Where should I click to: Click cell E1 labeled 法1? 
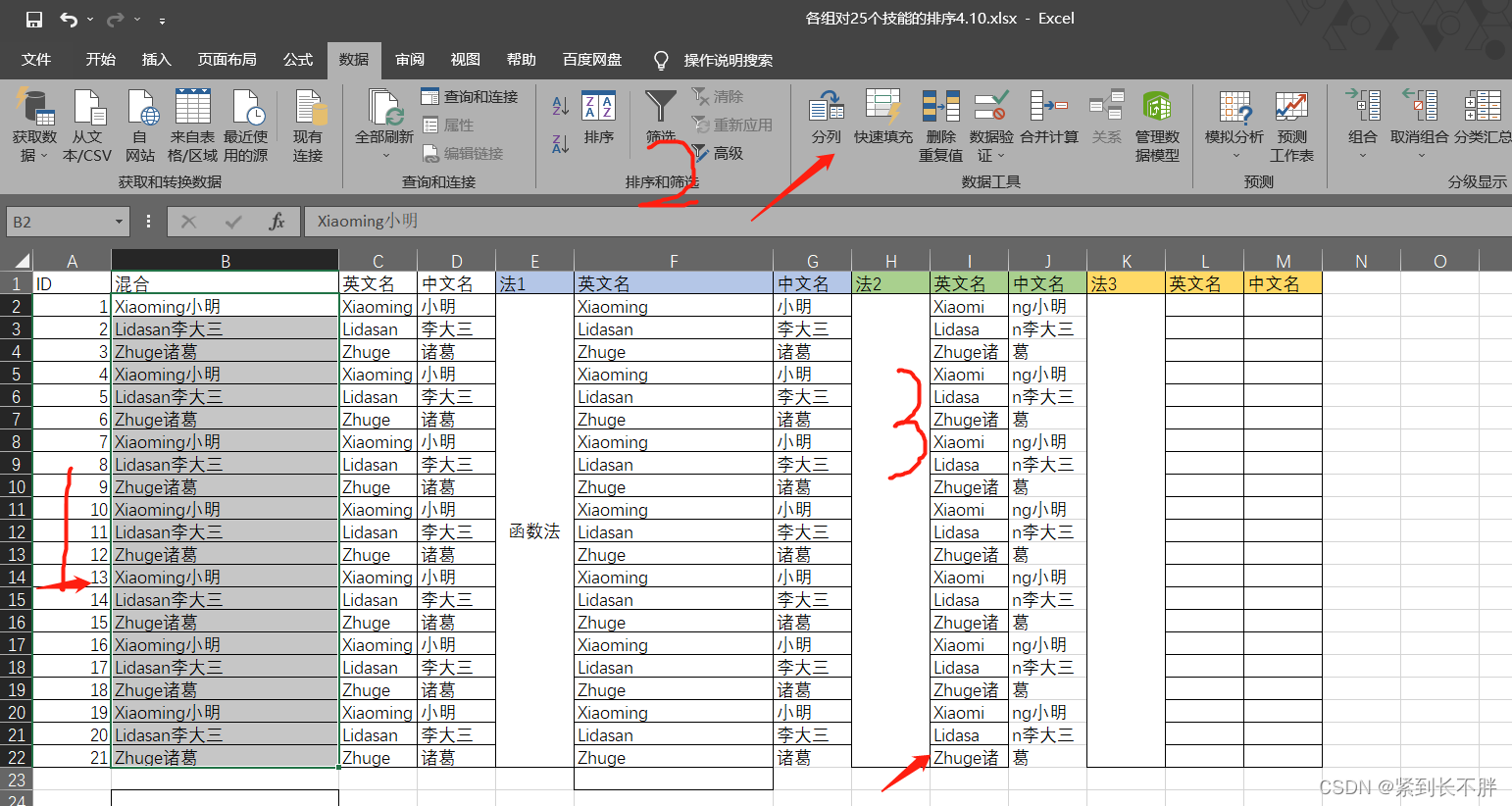(x=535, y=283)
